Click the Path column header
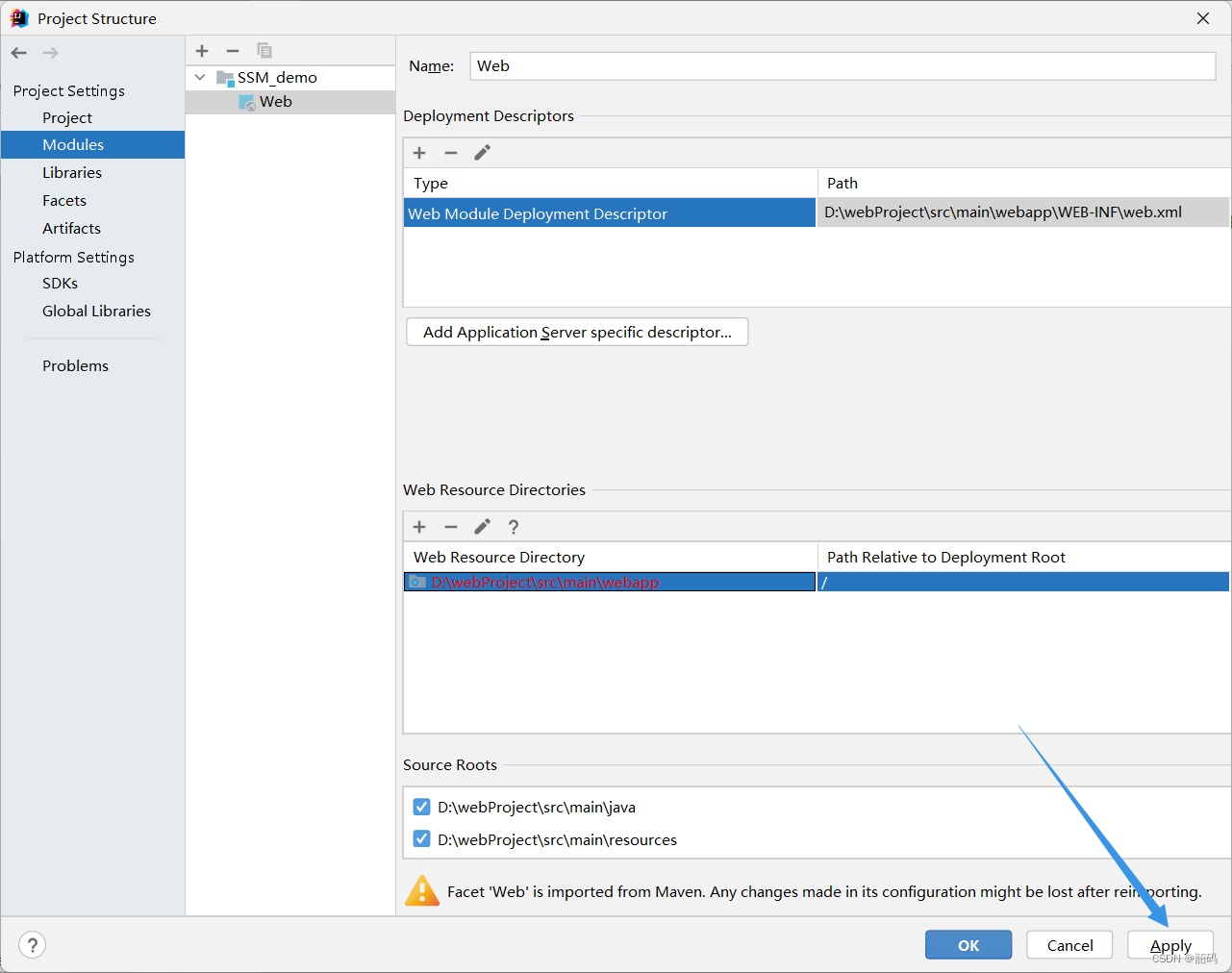The width and height of the screenshot is (1232, 973). pyautogui.click(x=1023, y=183)
